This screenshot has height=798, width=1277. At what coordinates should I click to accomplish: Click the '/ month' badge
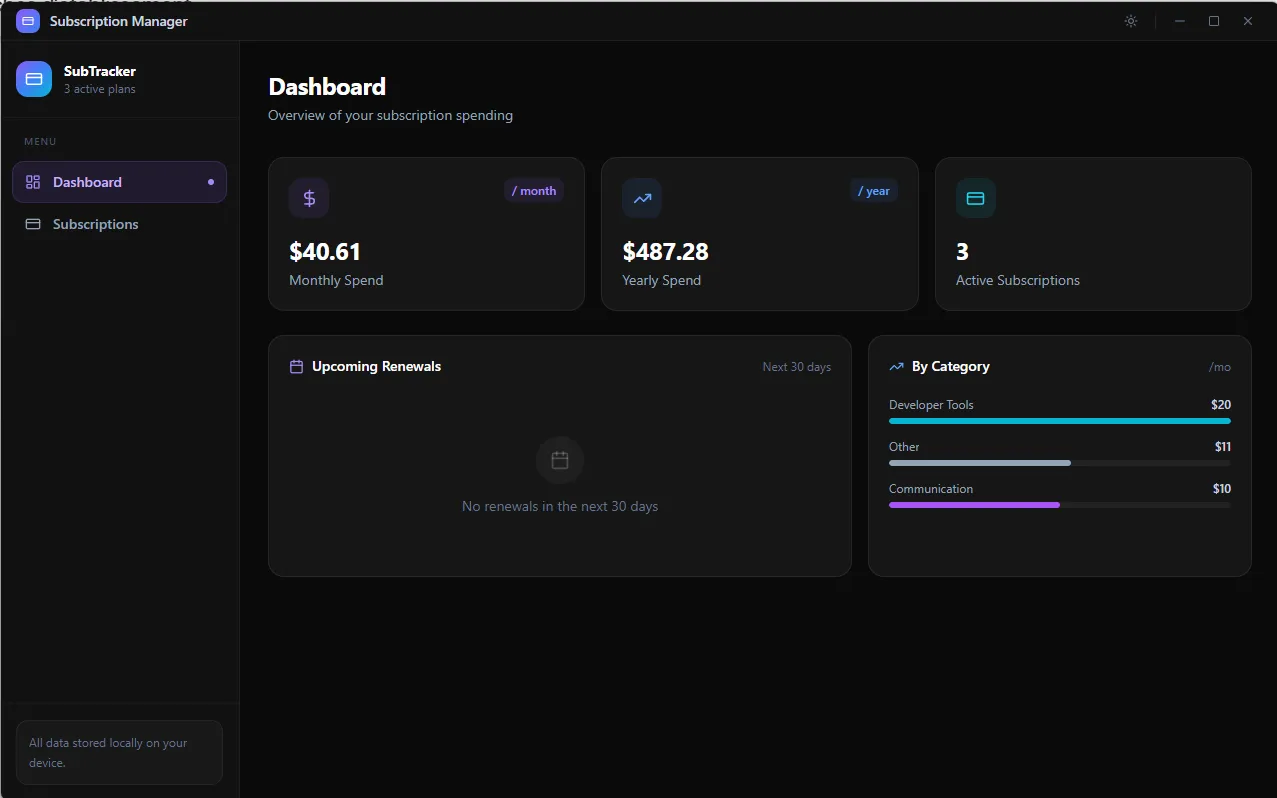[534, 191]
